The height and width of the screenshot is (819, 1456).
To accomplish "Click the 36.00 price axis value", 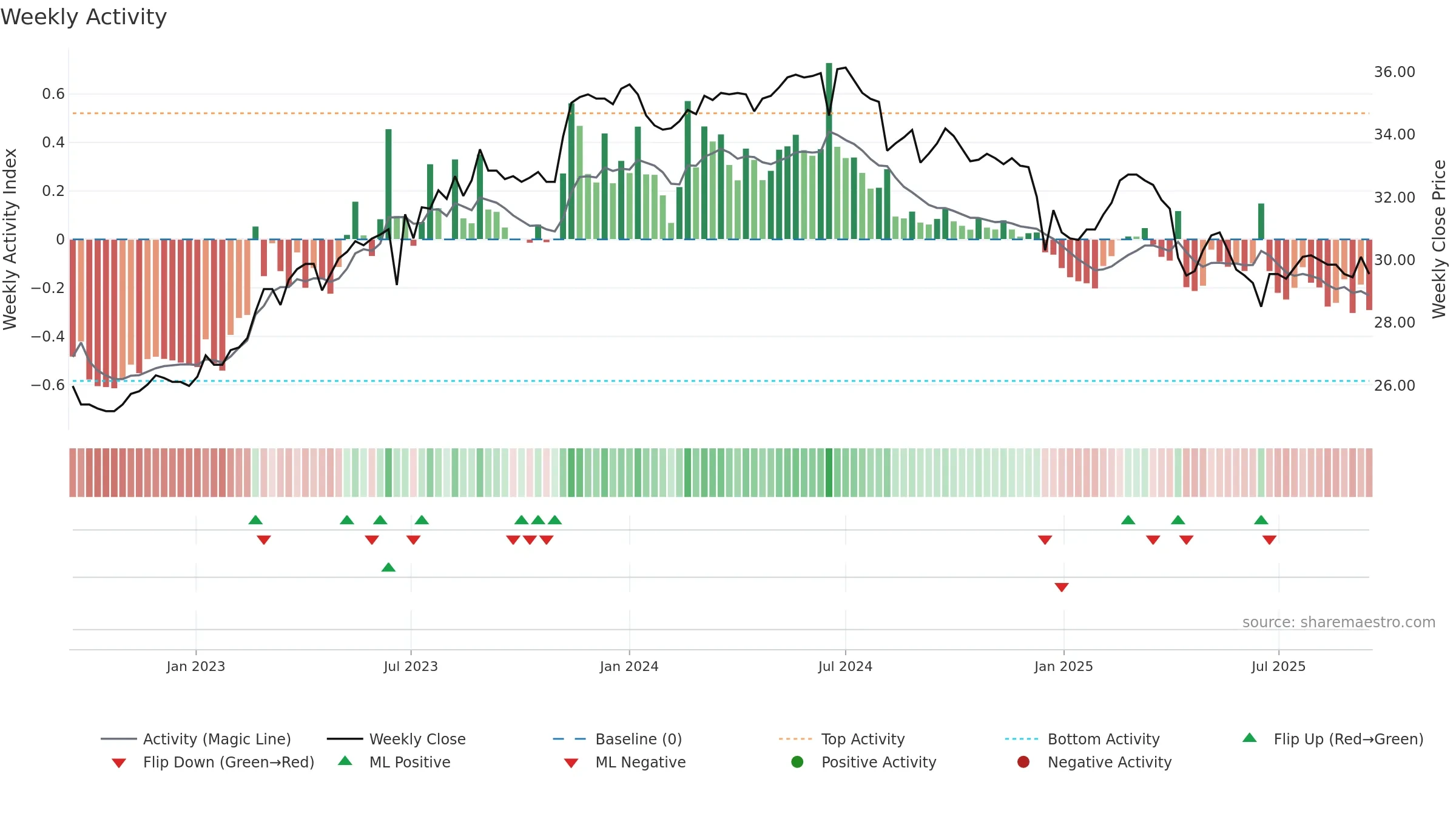I will [1395, 72].
